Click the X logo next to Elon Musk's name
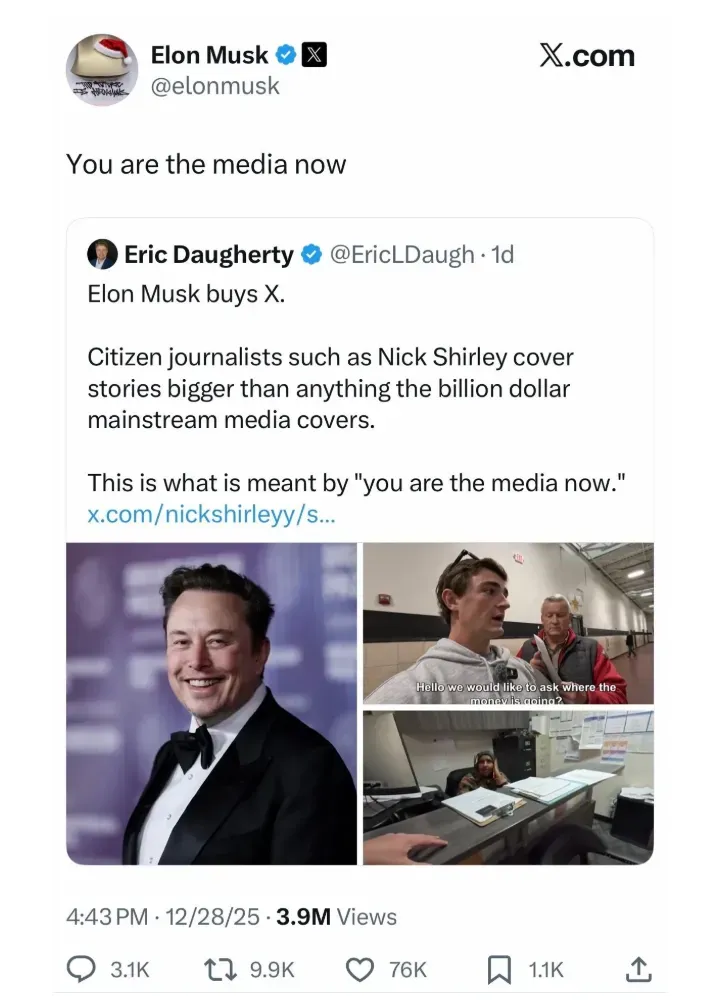Viewport: 718px width, 1002px height. [x=315, y=55]
